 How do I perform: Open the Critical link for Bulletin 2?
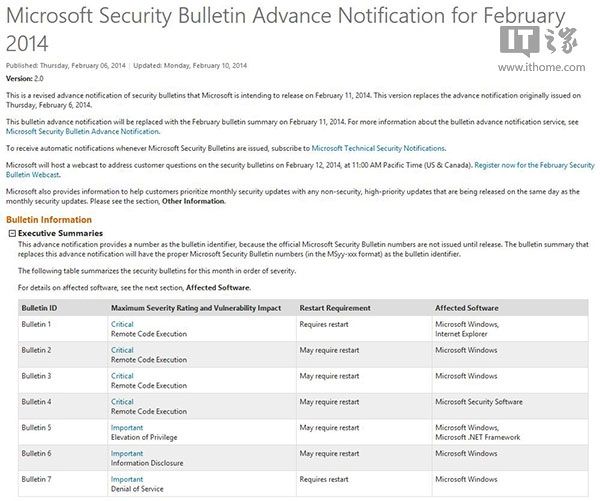122,350
